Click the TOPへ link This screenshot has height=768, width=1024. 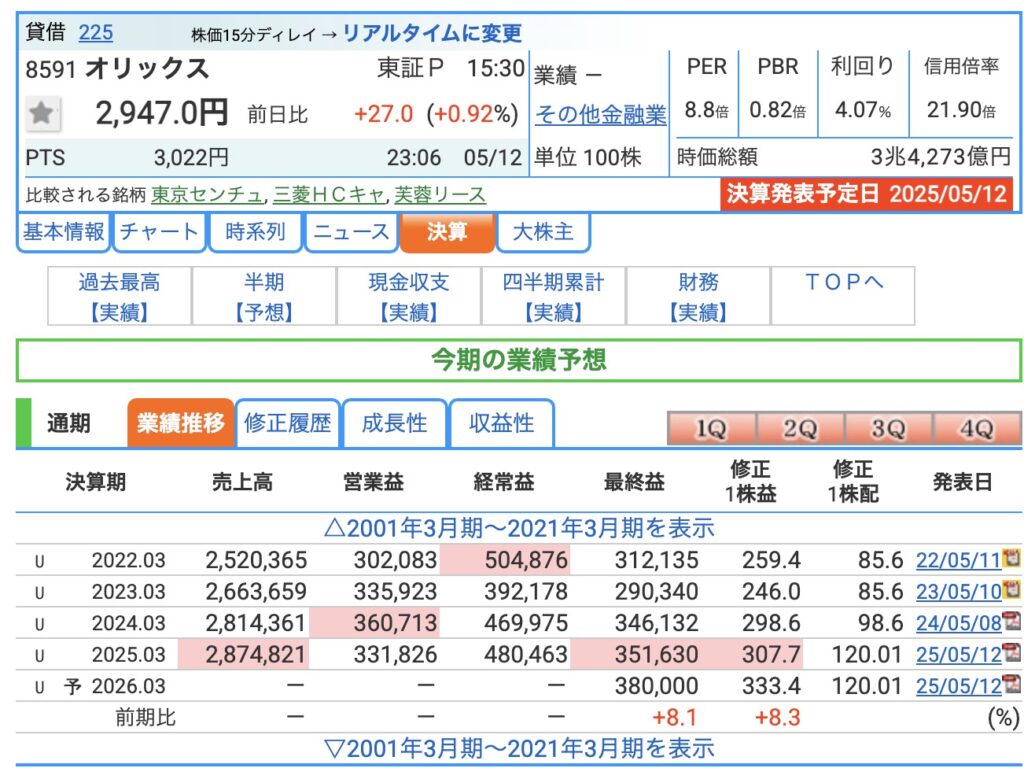pyautogui.click(x=844, y=282)
